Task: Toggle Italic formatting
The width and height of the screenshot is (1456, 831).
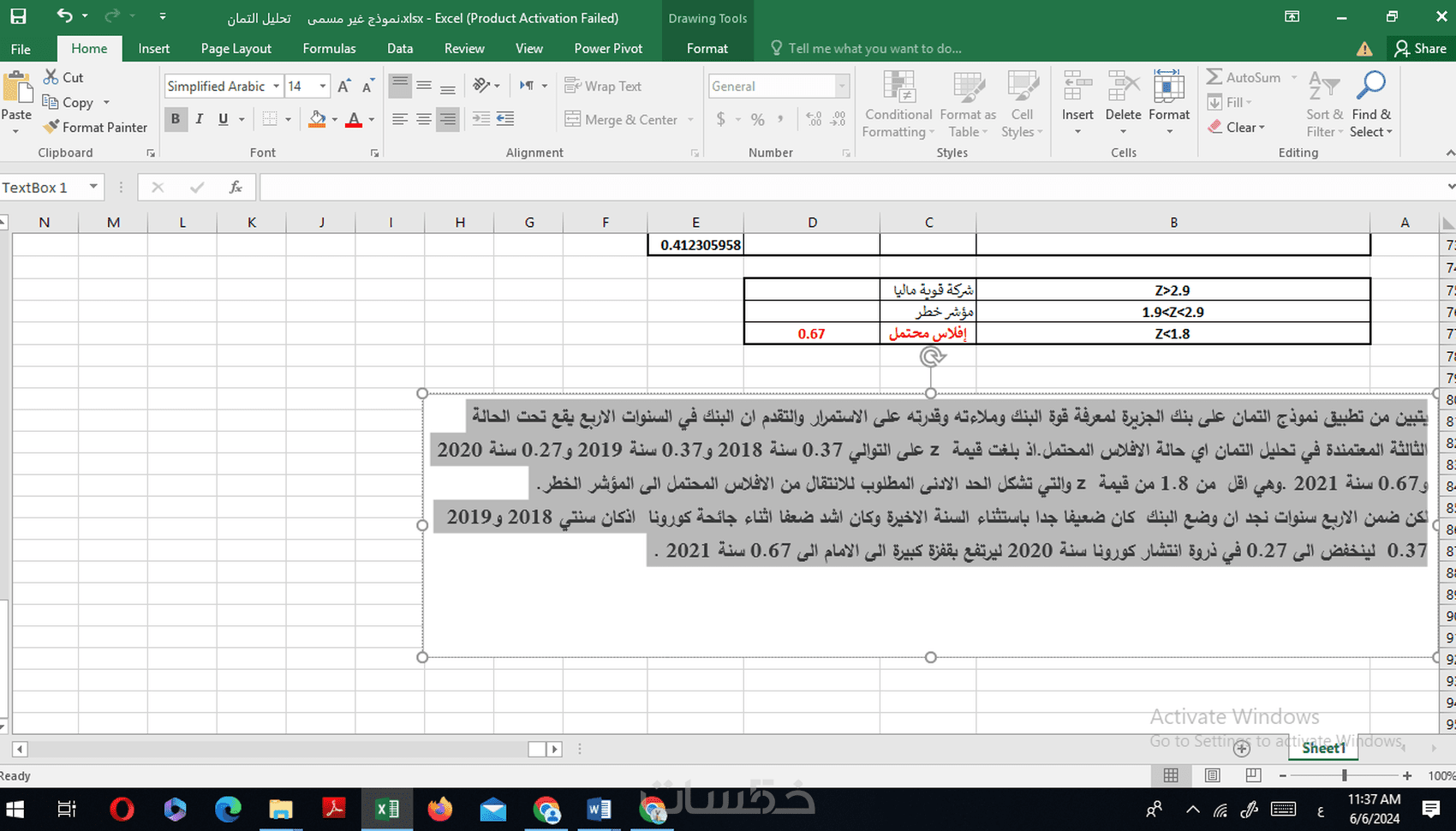Action: click(199, 119)
